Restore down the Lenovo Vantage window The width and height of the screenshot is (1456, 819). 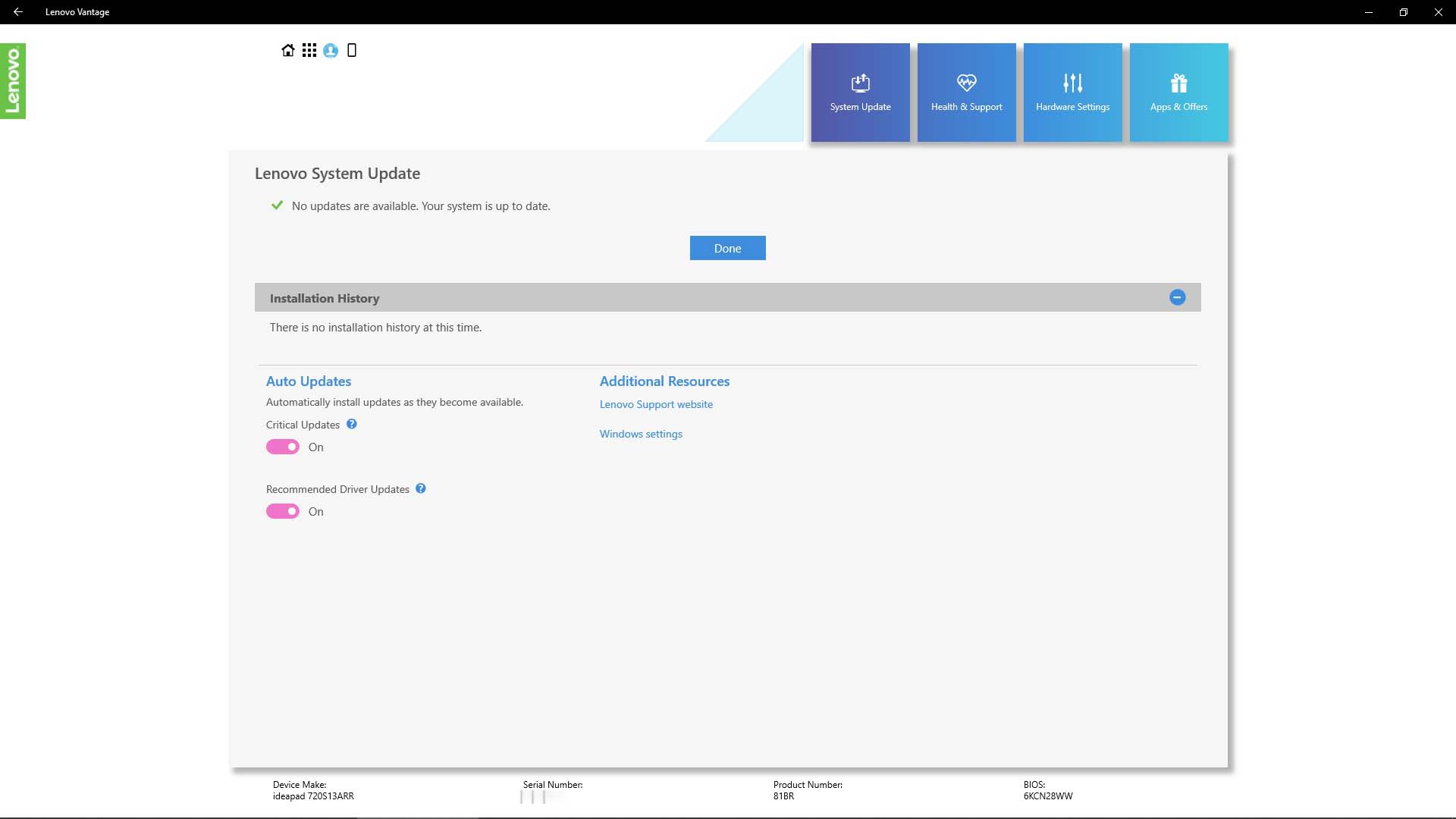tap(1404, 12)
